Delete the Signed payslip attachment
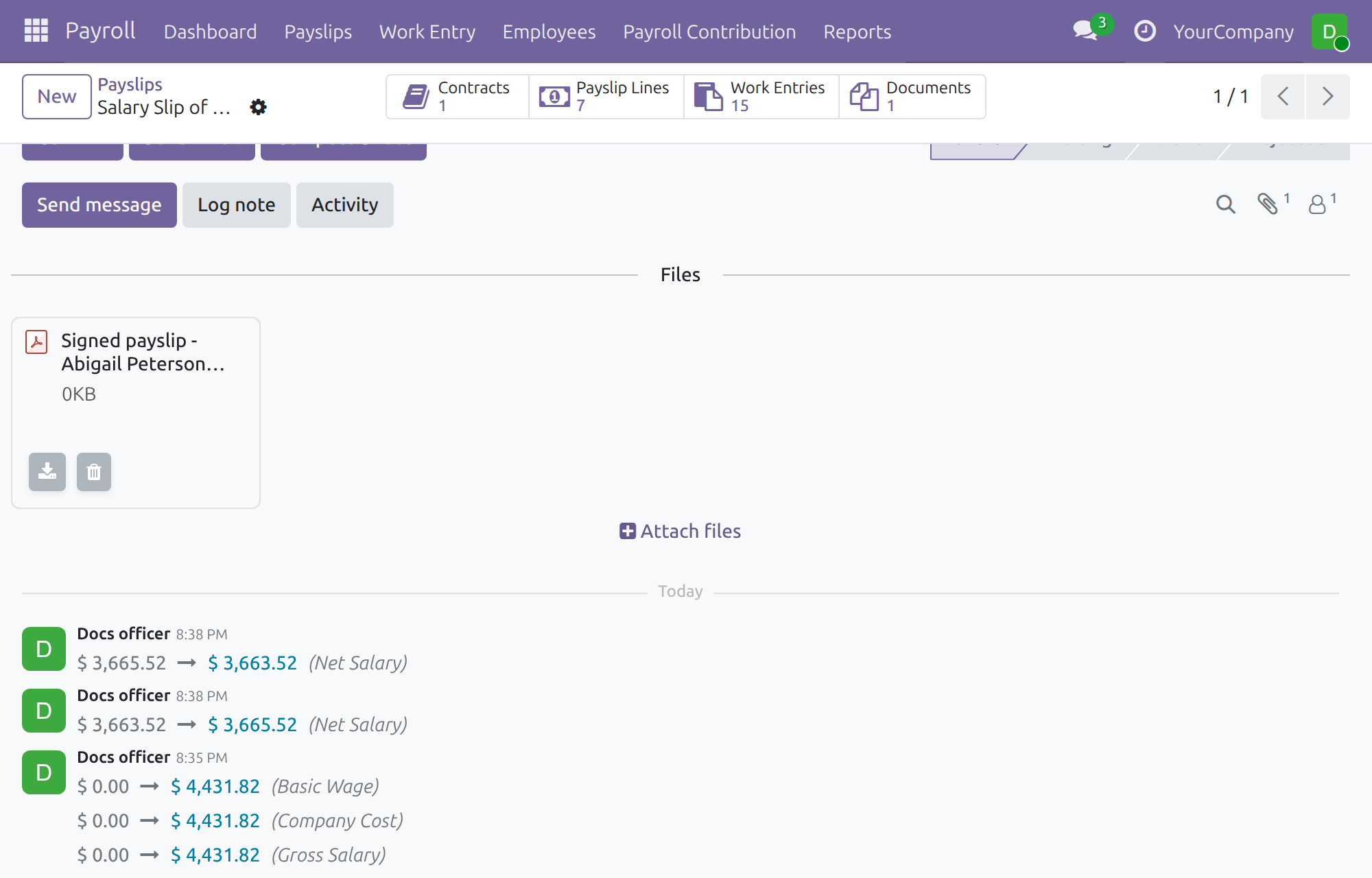1372x878 pixels. [94, 471]
